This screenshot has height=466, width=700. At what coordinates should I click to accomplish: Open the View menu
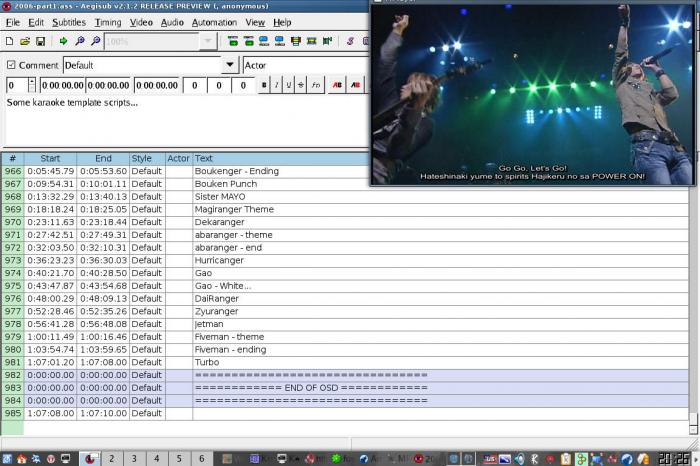click(255, 22)
